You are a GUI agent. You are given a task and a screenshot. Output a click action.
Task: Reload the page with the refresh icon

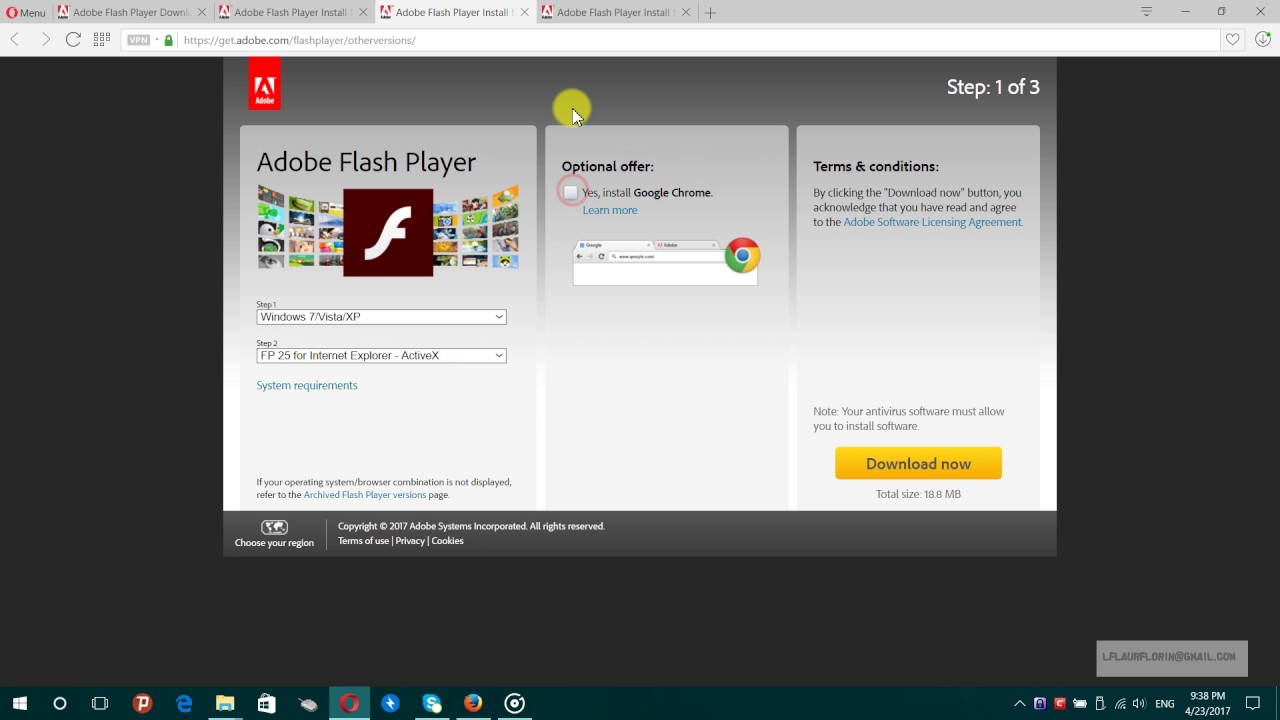point(73,40)
